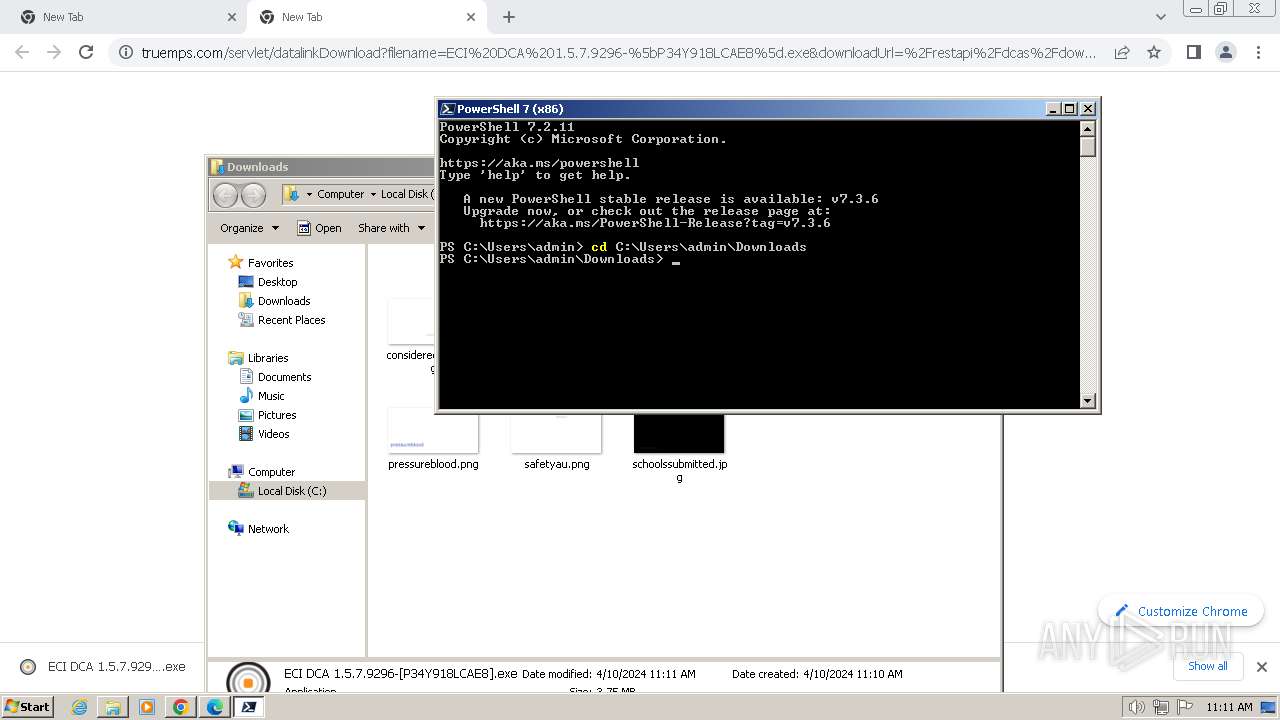Open Microsoft Edge from taskbar

click(215, 707)
